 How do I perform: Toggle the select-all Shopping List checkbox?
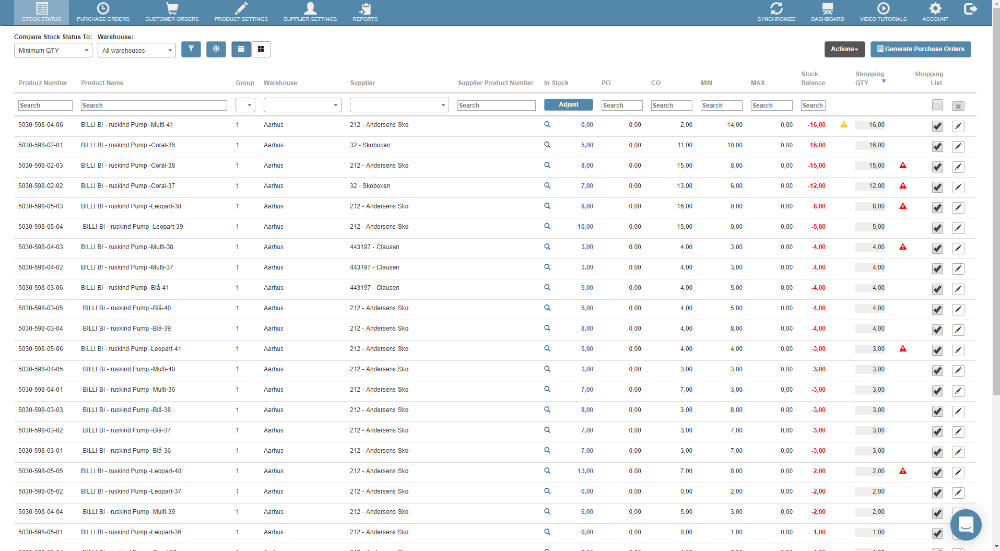click(x=937, y=105)
